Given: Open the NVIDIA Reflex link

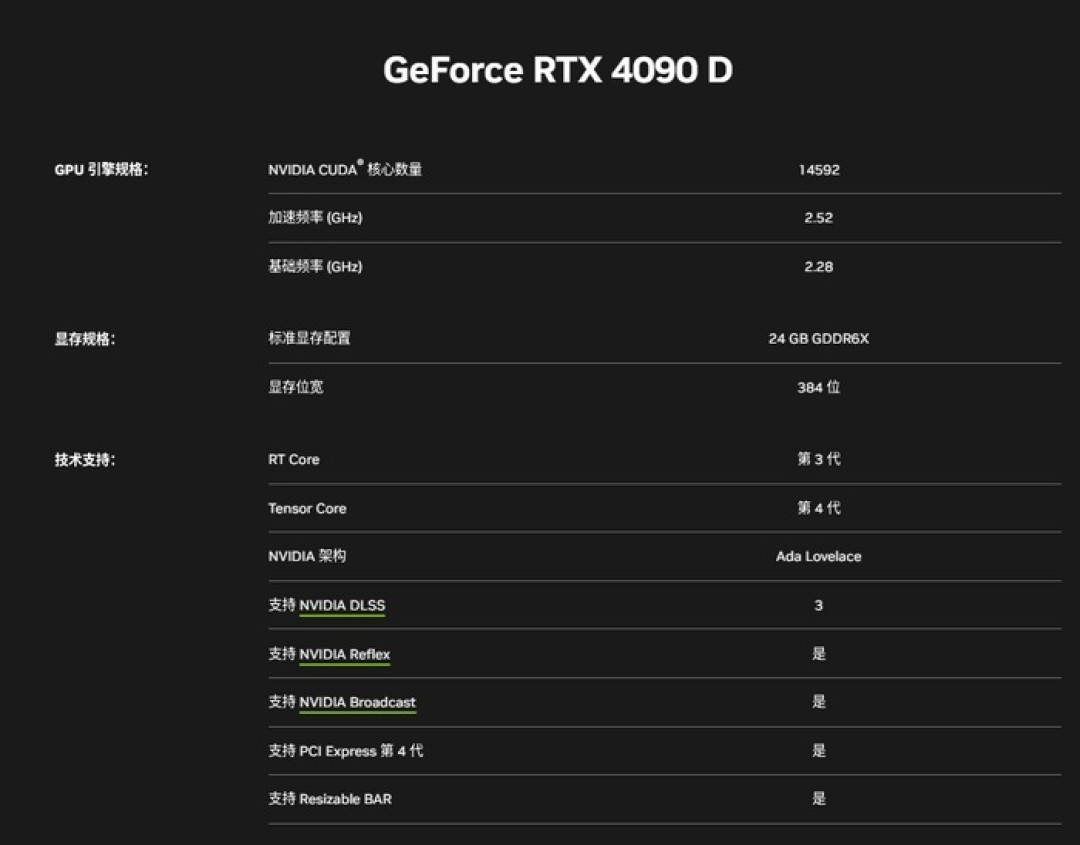Looking at the screenshot, I should pos(345,653).
